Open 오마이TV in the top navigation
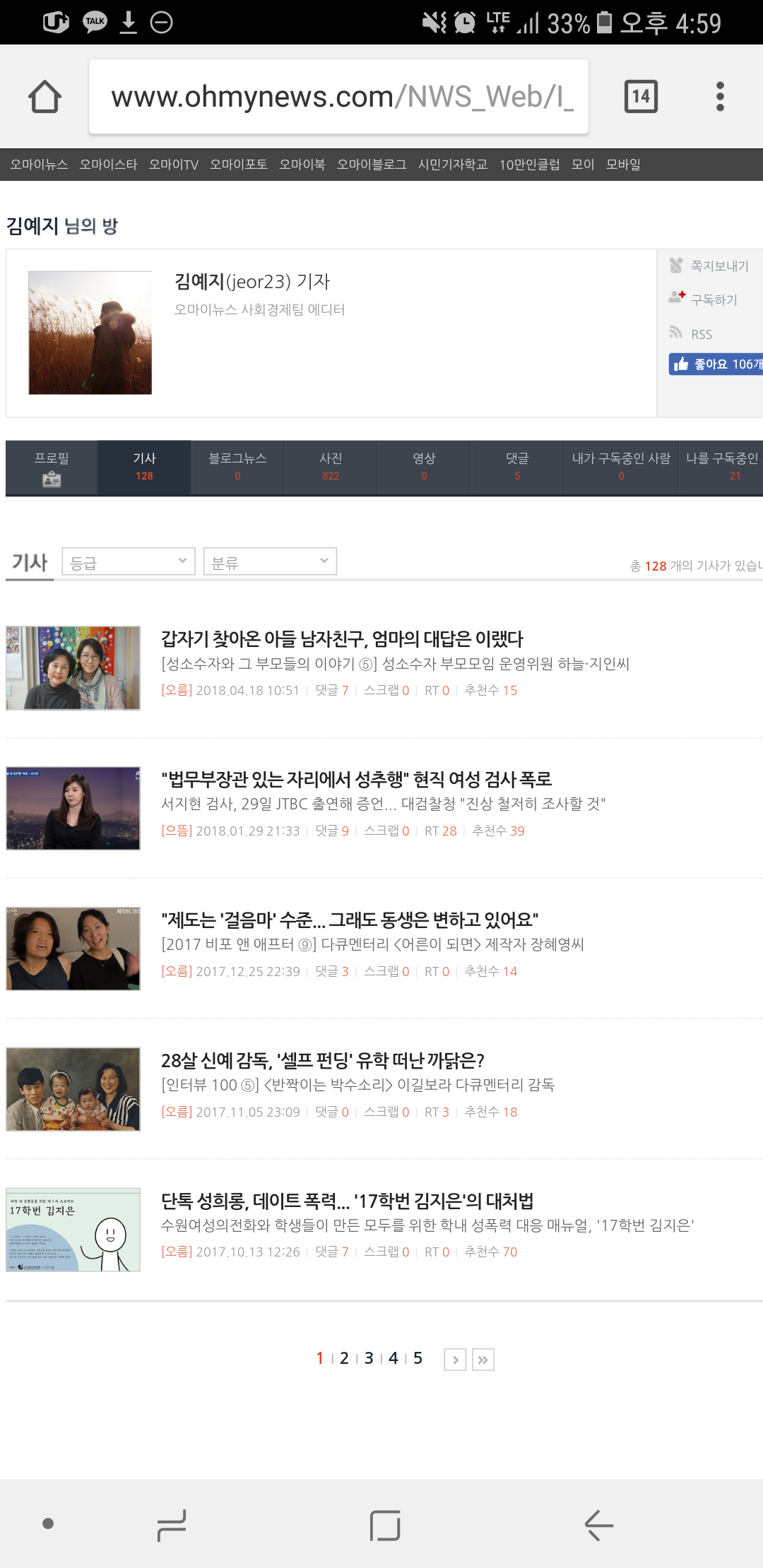Image resolution: width=763 pixels, height=1568 pixels. coord(173,165)
